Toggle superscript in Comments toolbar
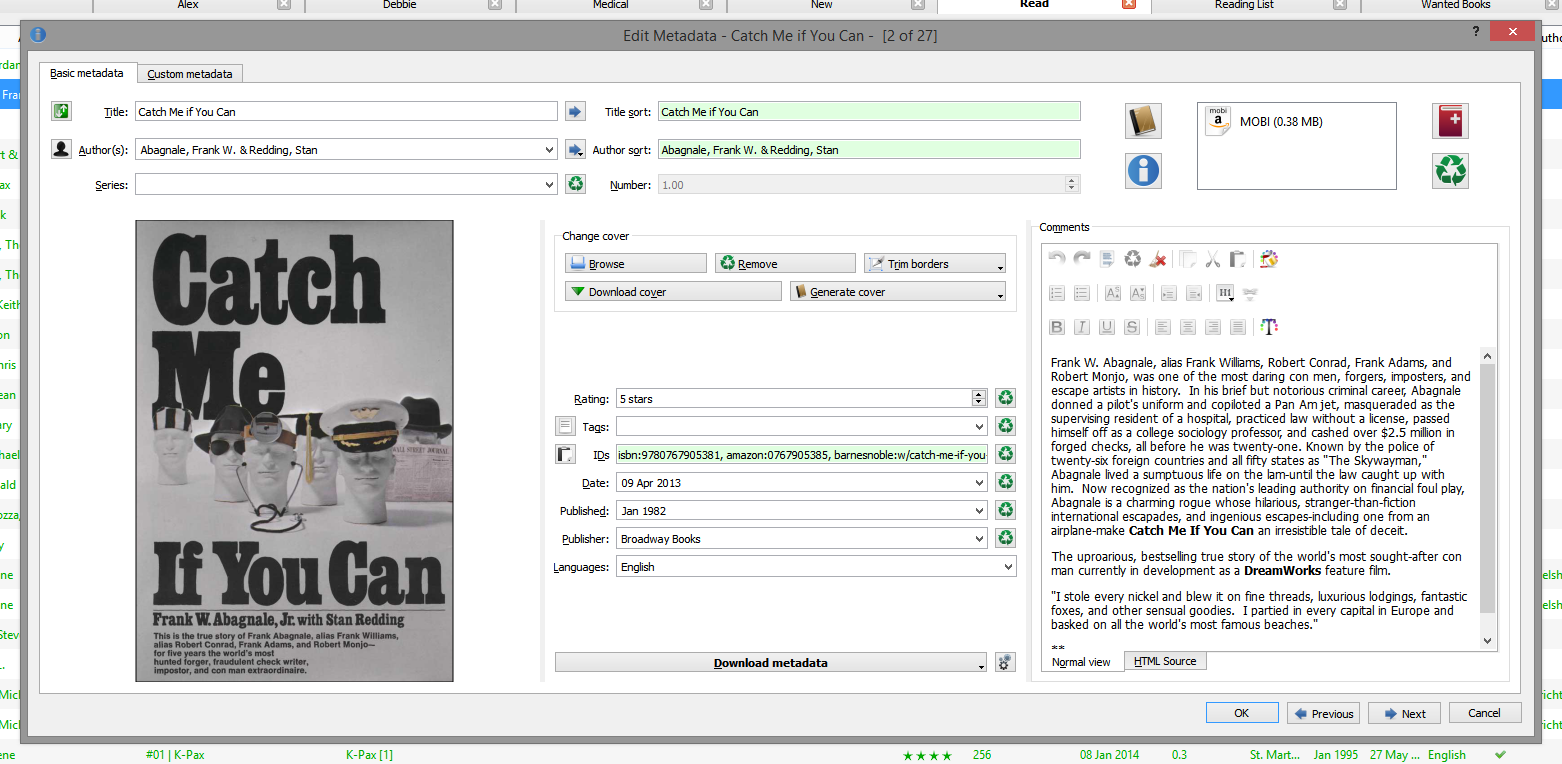 coord(1112,293)
